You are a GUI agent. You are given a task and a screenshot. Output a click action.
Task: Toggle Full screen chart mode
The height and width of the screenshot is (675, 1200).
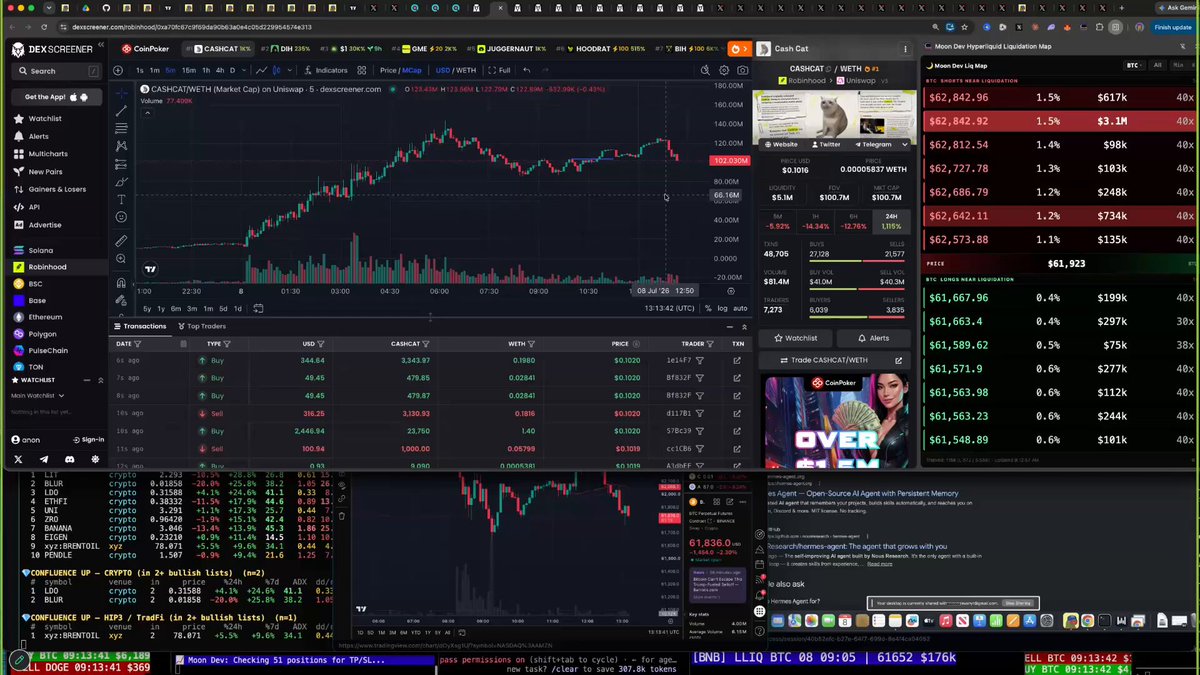tap(499, 70)
